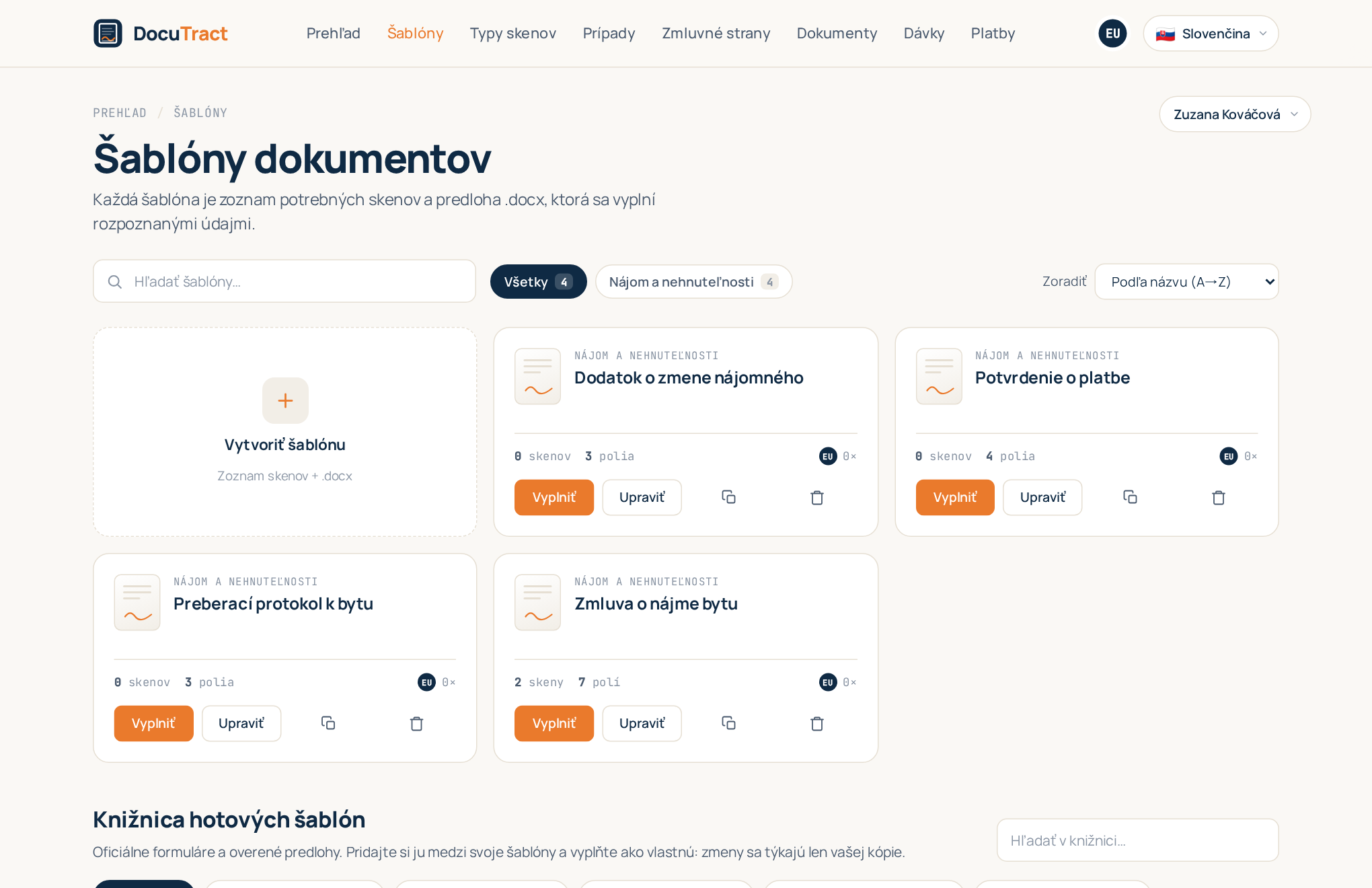
Task: Open Prípady navigation item
Action: (609, 33)
